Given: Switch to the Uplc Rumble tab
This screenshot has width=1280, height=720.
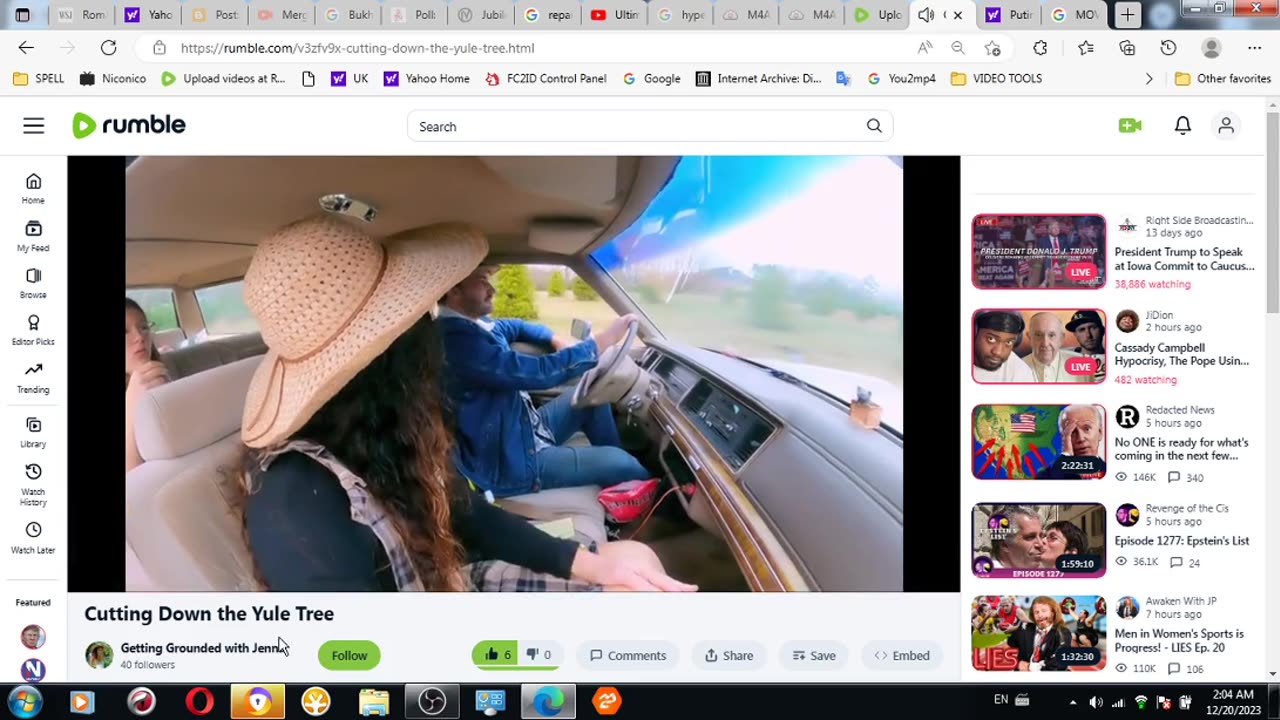Looking at the screenshot, I should tap(878, 15).
